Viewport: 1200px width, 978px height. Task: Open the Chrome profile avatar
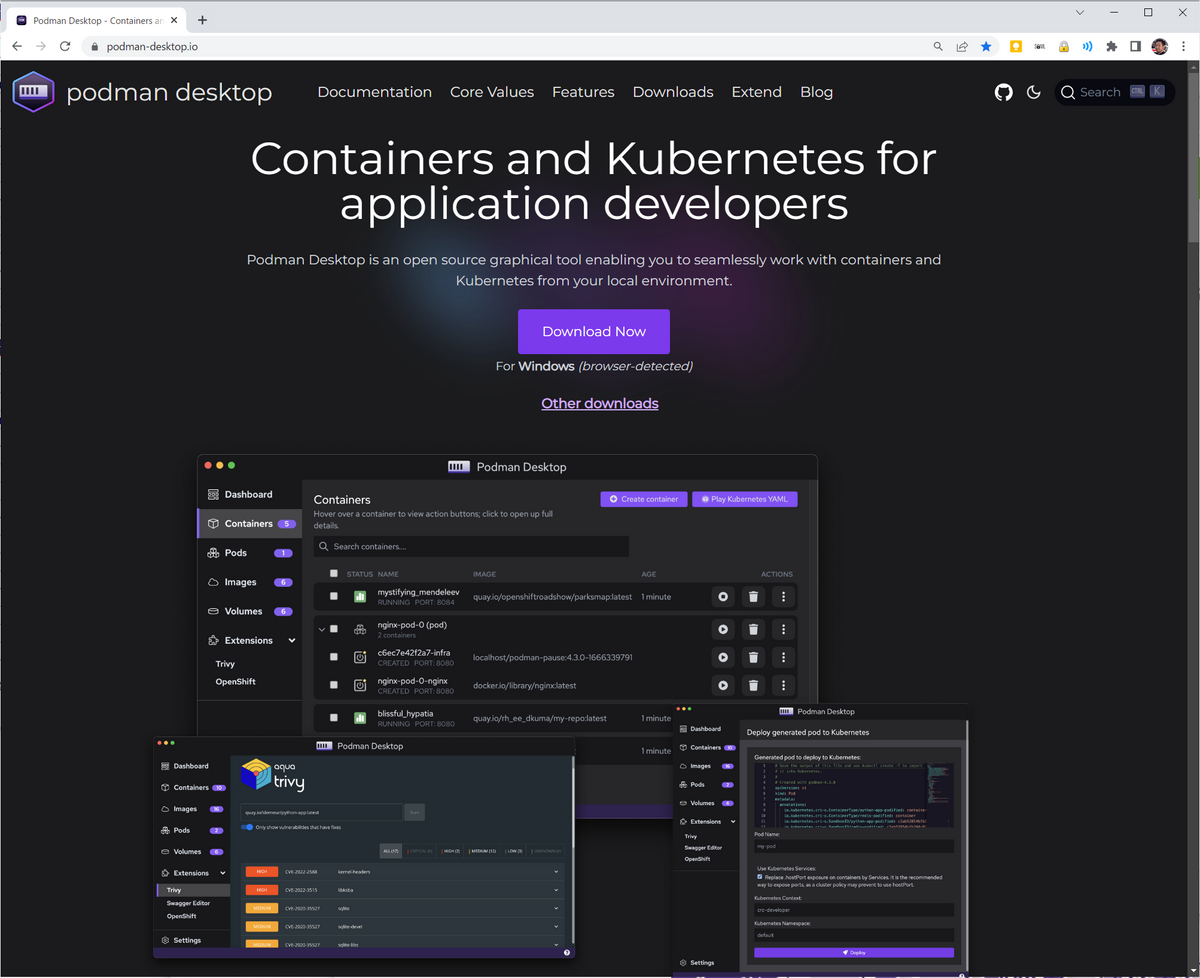pyautogui.click(x=1160, y=46)
